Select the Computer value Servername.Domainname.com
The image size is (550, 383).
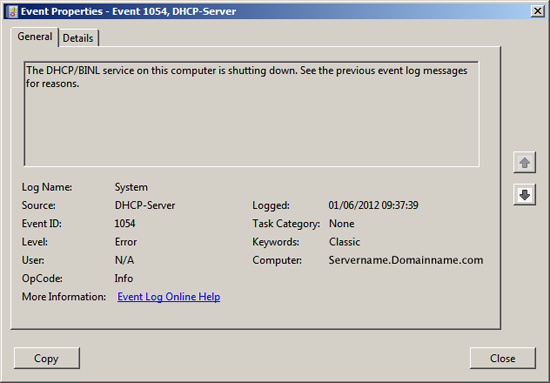[x=406, y=260]
